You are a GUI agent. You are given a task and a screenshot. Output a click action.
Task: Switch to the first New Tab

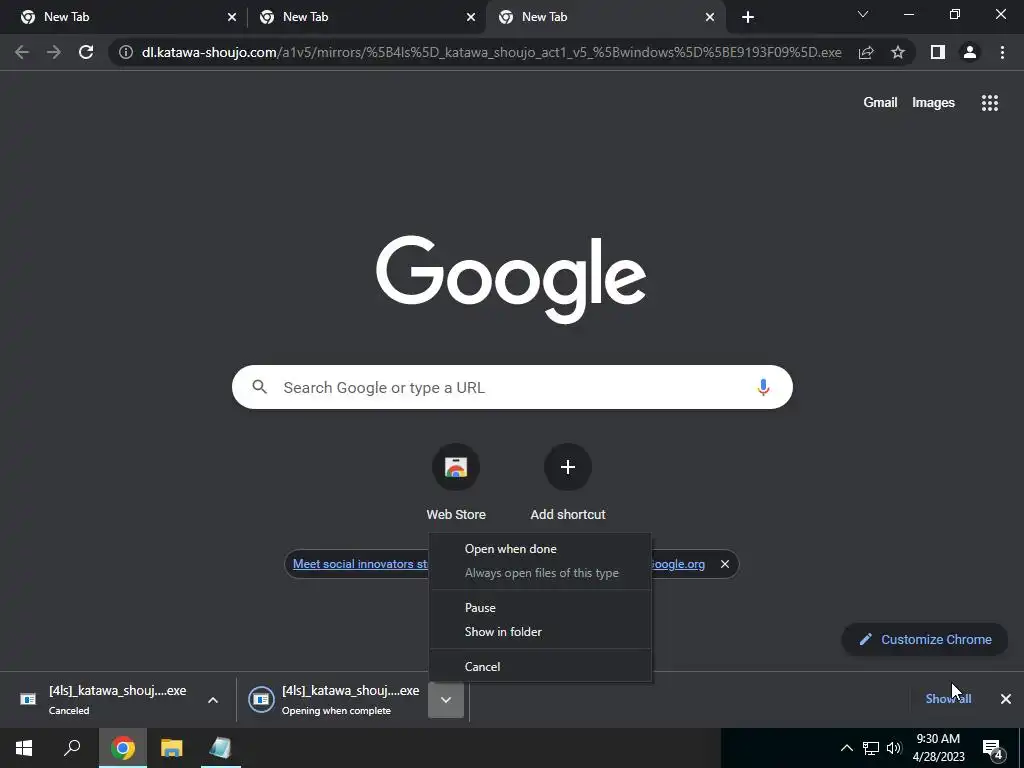(x=124, y=17)
